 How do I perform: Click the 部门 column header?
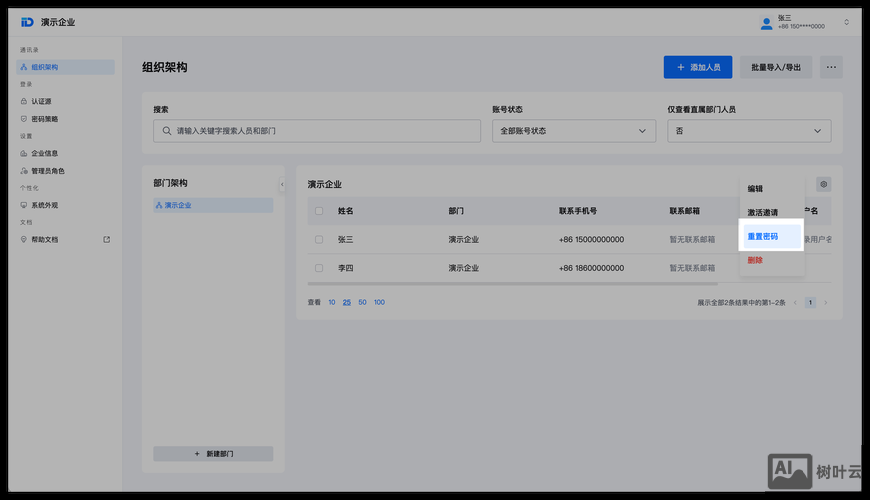456,211
